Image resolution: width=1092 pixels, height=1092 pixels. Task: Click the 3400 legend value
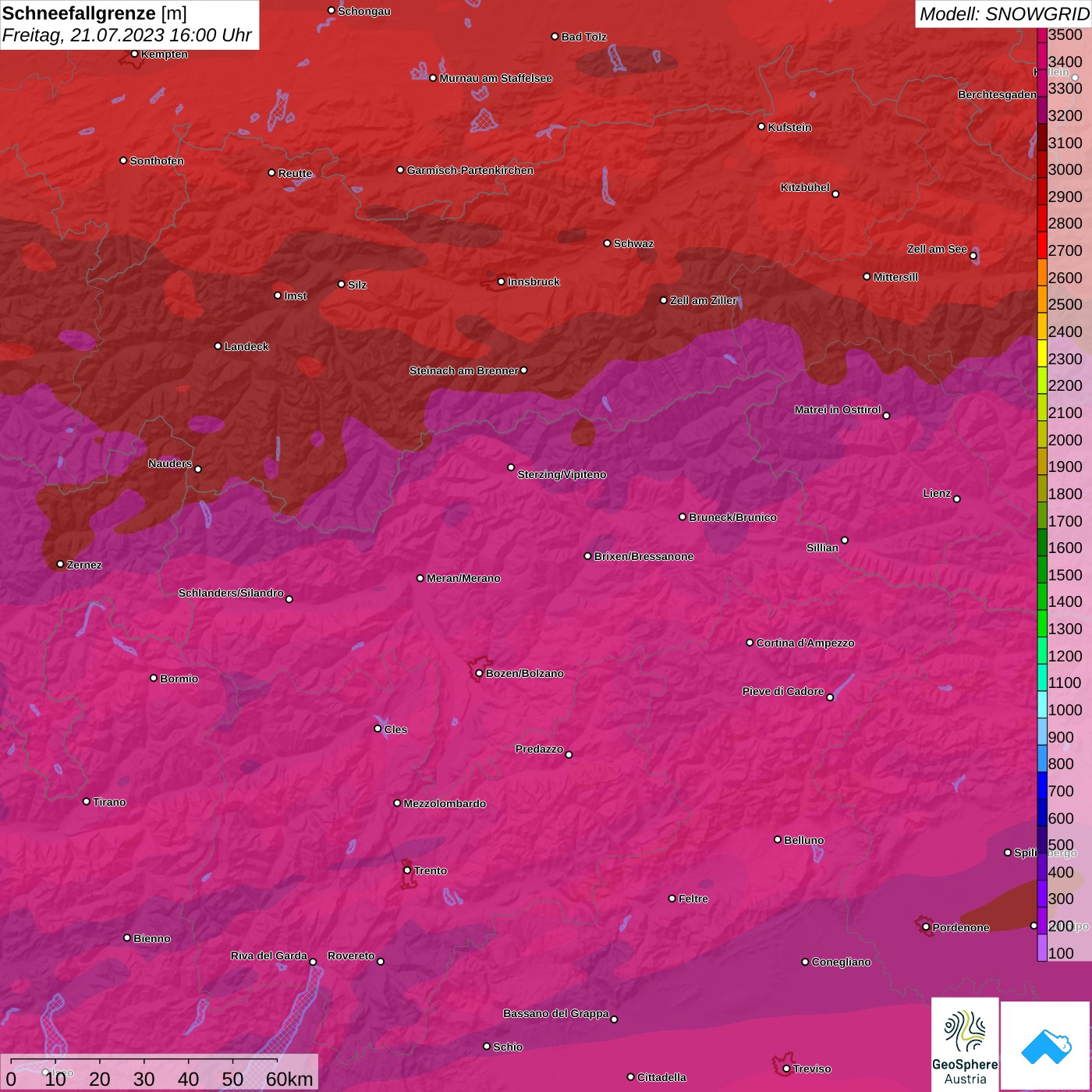[1065, 62]
